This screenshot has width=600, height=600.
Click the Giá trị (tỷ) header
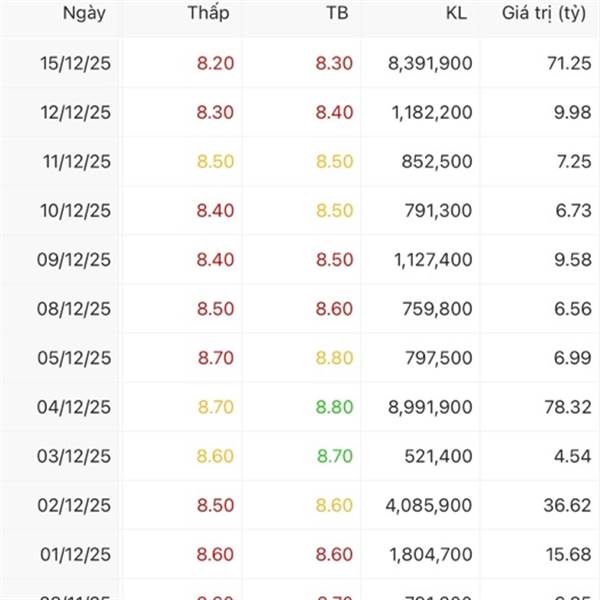[545, 13]
